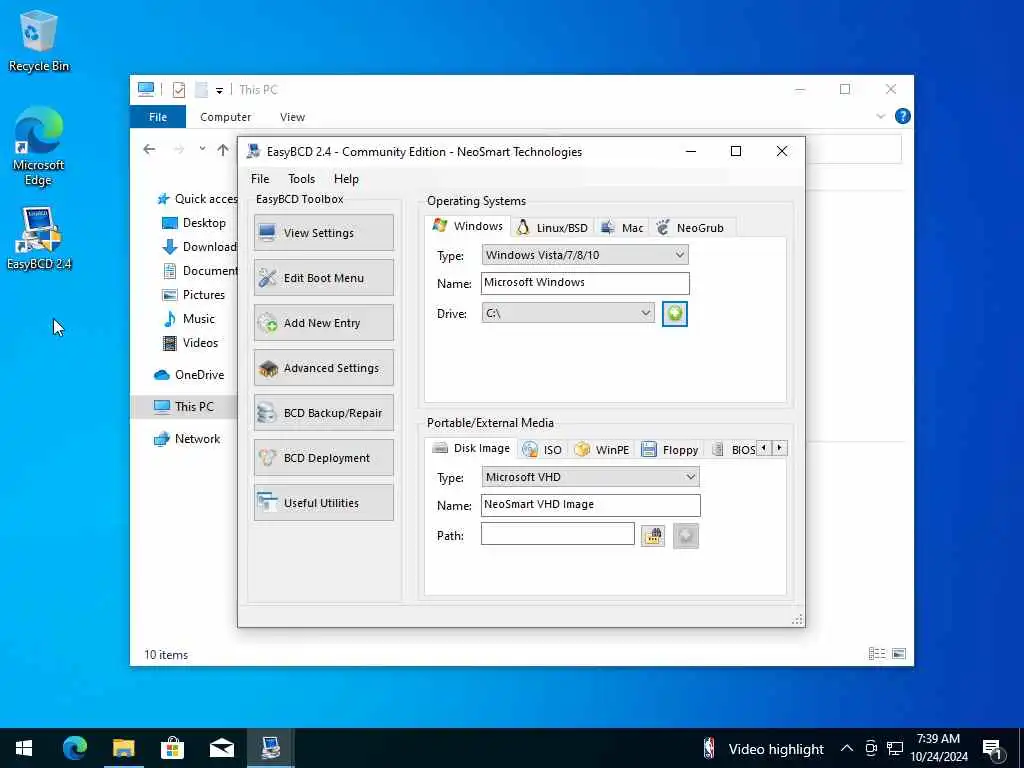
Task: Switch Explorer to details view icon
Action: (877, 654)
